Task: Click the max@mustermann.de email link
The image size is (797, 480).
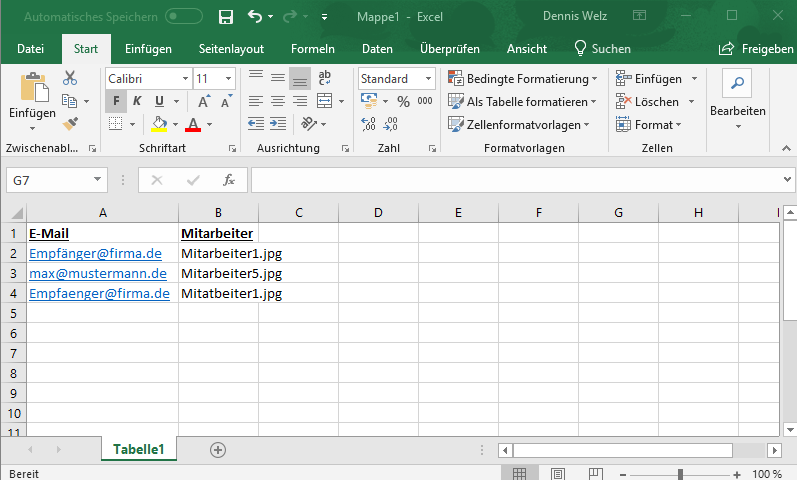Action: [98, 273]
